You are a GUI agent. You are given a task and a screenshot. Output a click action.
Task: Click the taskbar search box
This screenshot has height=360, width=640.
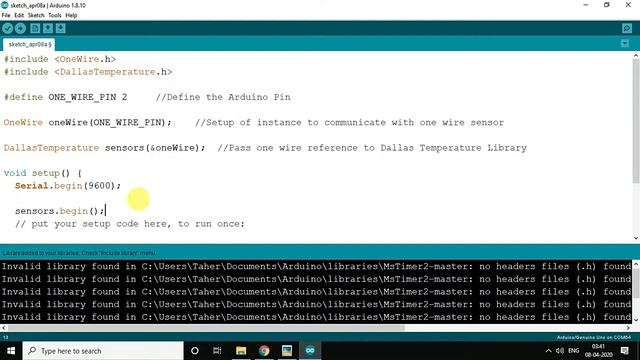[x=103, y=351]
